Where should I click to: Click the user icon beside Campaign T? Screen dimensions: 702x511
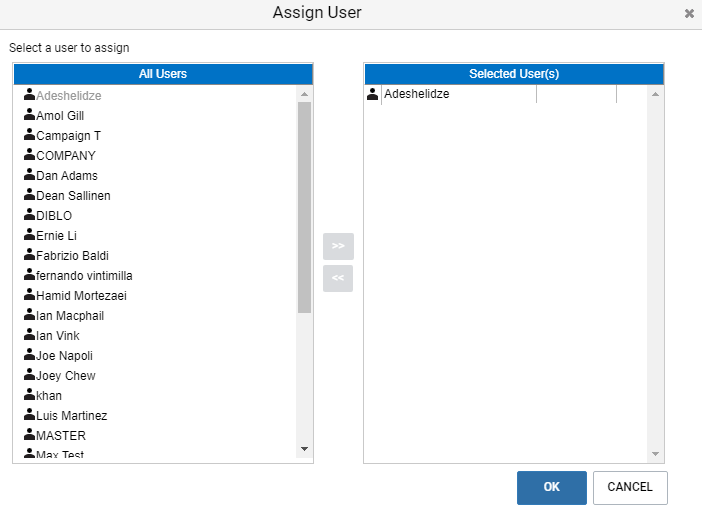pos(30,134)
